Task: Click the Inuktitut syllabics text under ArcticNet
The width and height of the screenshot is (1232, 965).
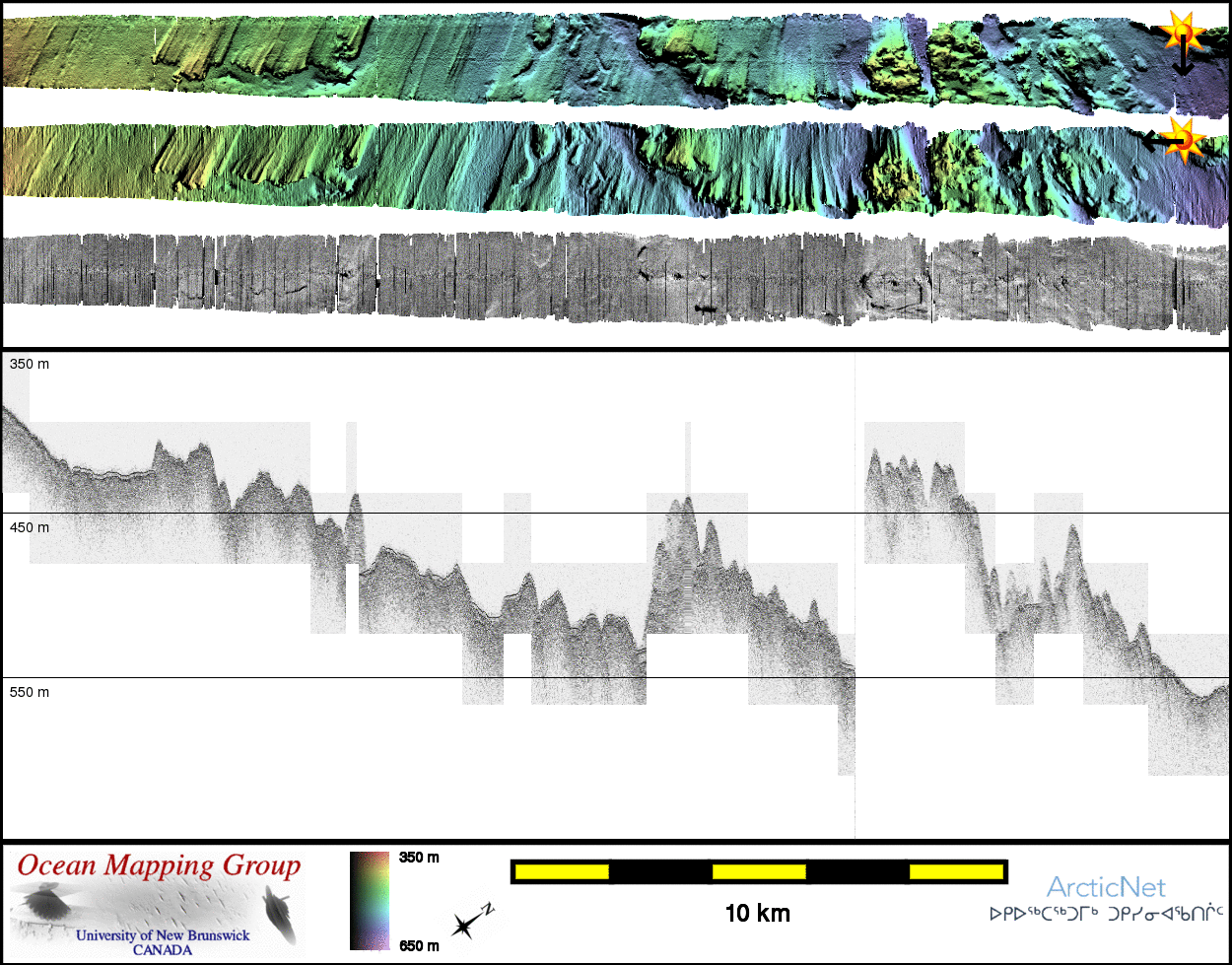Action: click(1106, 914)
